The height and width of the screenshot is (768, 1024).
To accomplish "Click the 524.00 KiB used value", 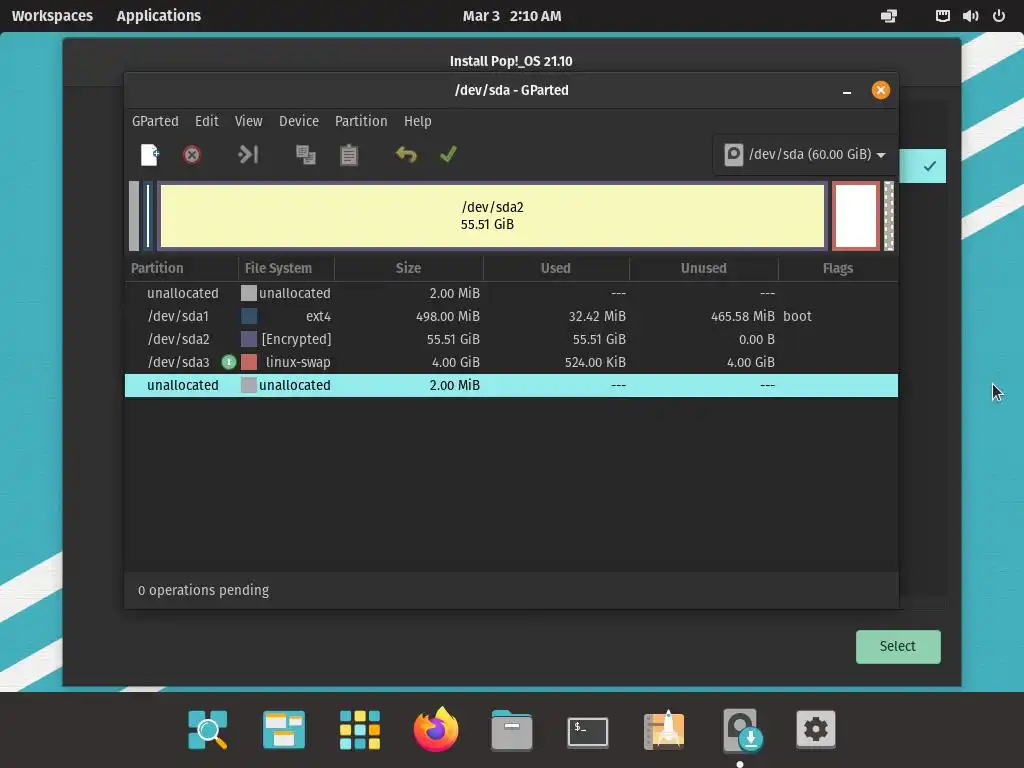I will pyautogui.click(x=595, y=362).
